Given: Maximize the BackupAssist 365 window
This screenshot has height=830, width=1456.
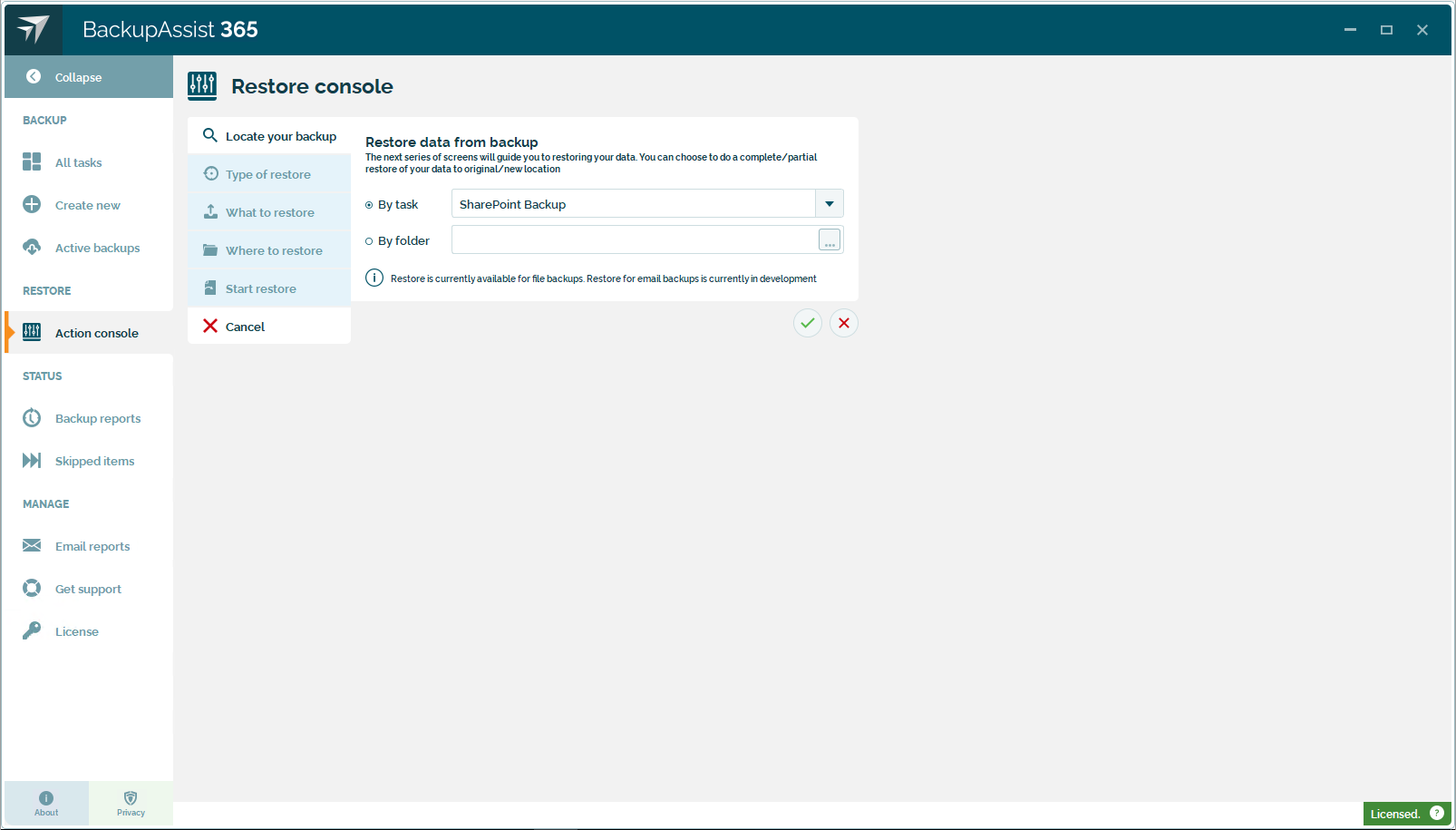Looking at the screenshot, I should click(1386, 30).
